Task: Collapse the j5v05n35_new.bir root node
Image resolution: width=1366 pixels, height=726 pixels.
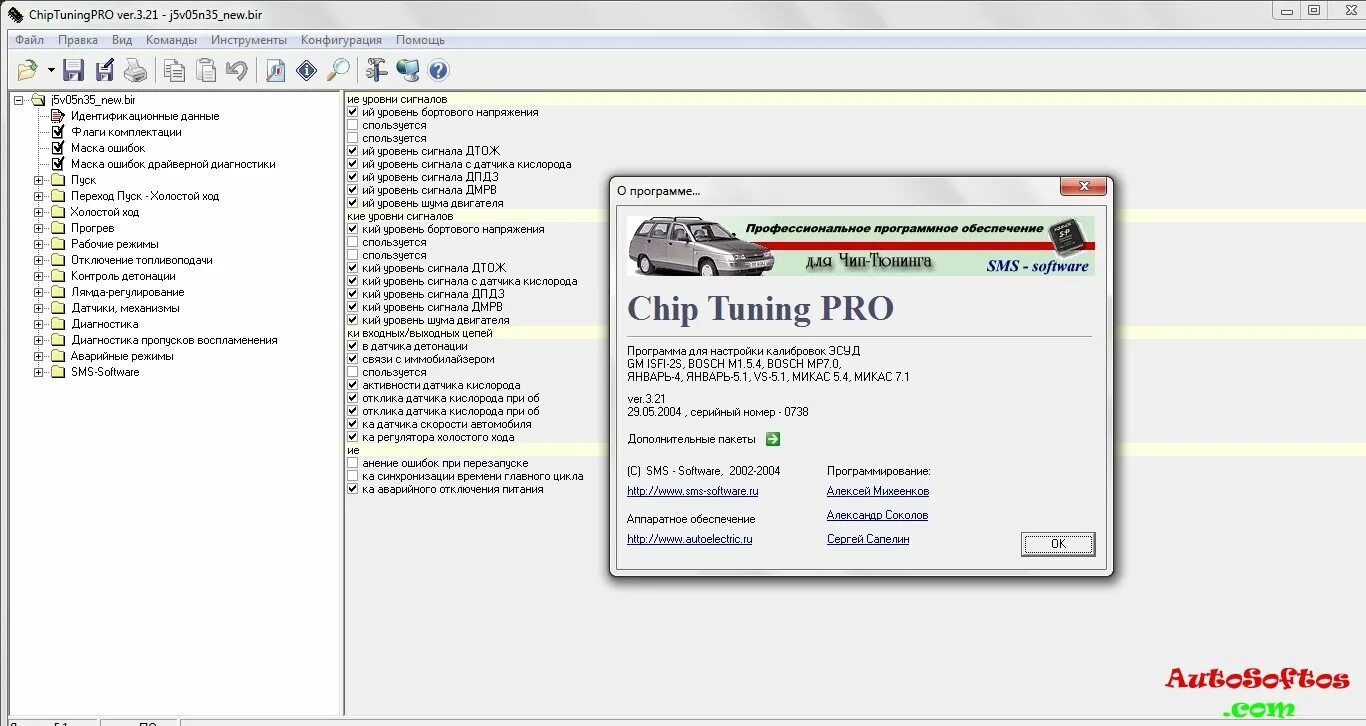Action: tap(19, 100)
